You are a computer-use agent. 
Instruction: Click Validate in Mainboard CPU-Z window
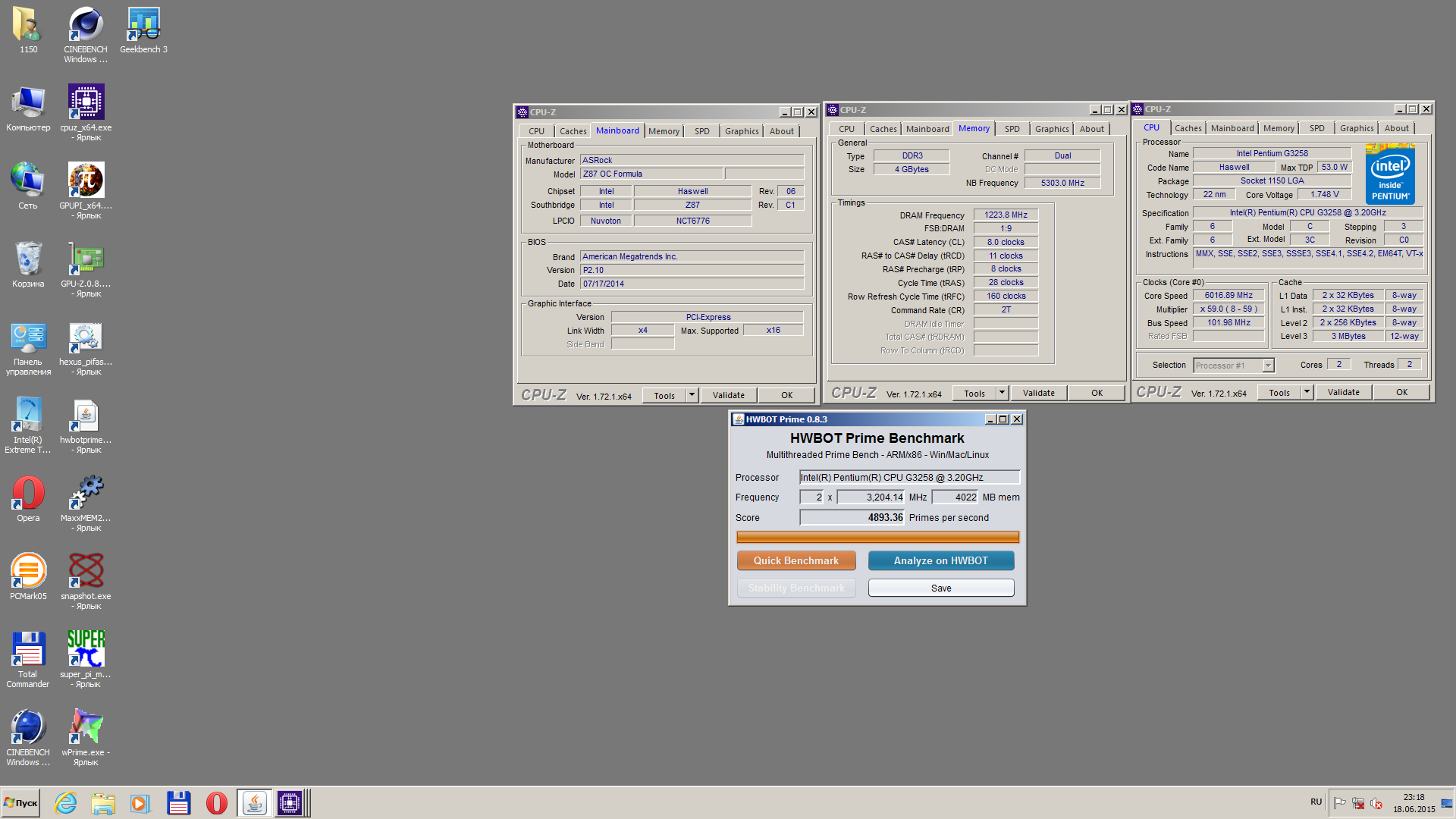coord(728,395)
